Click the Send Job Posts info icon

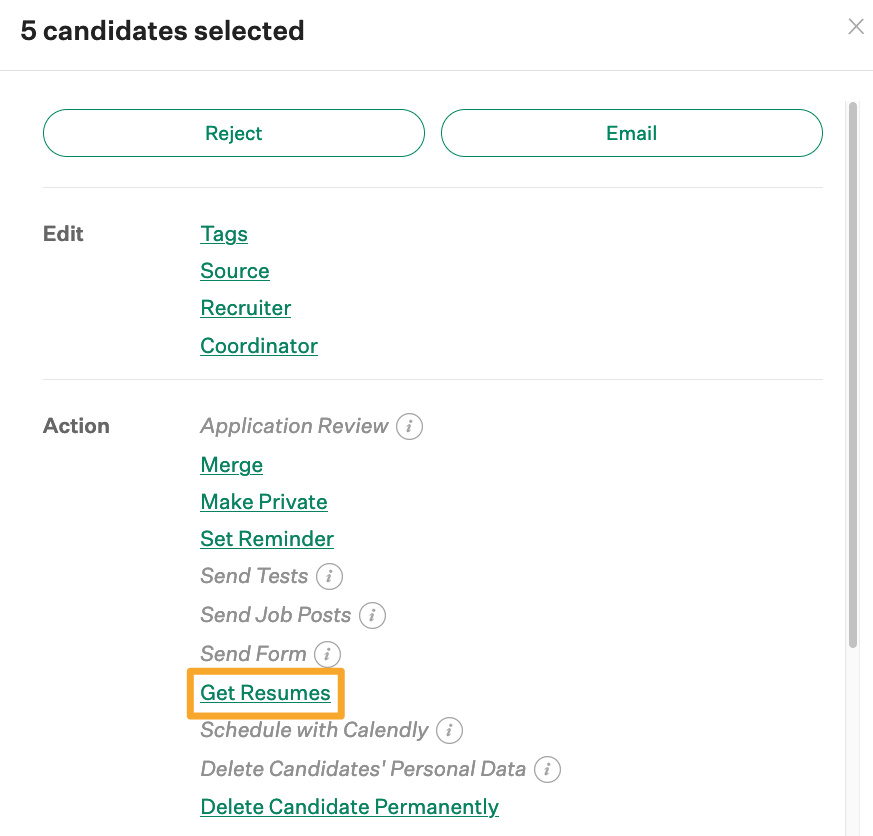tap(372, 616)
